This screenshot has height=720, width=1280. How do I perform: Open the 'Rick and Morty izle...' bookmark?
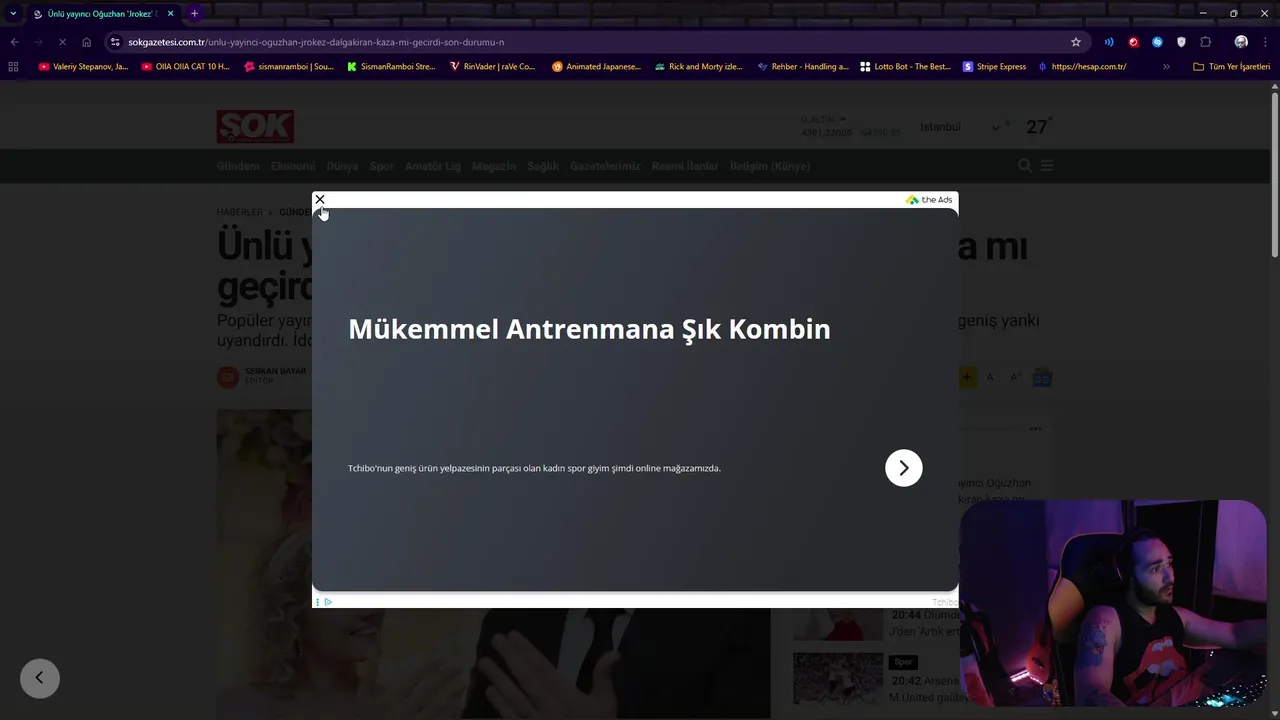698,67
